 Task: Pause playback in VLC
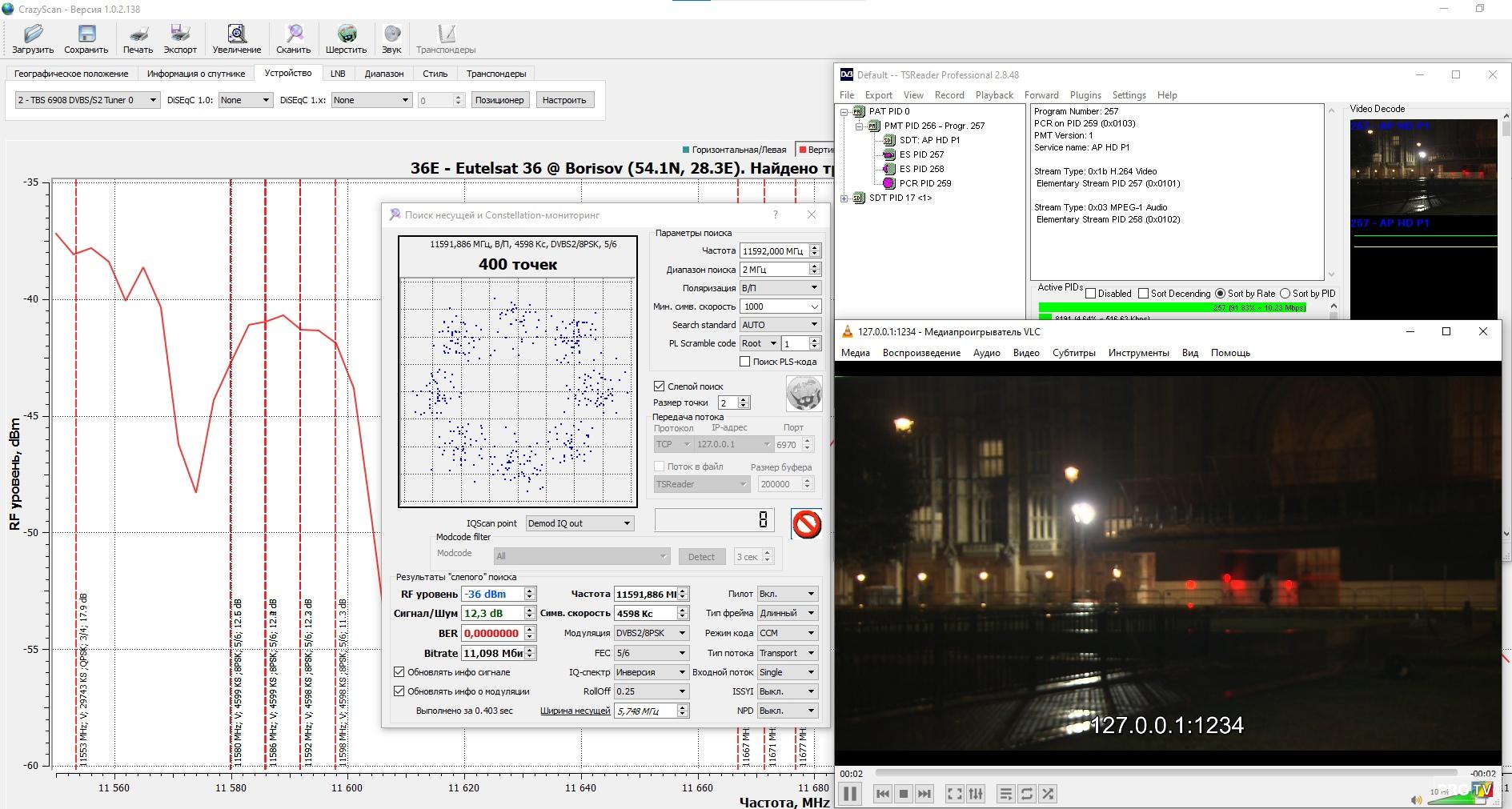pyautogui.click(x=849, y=794)
